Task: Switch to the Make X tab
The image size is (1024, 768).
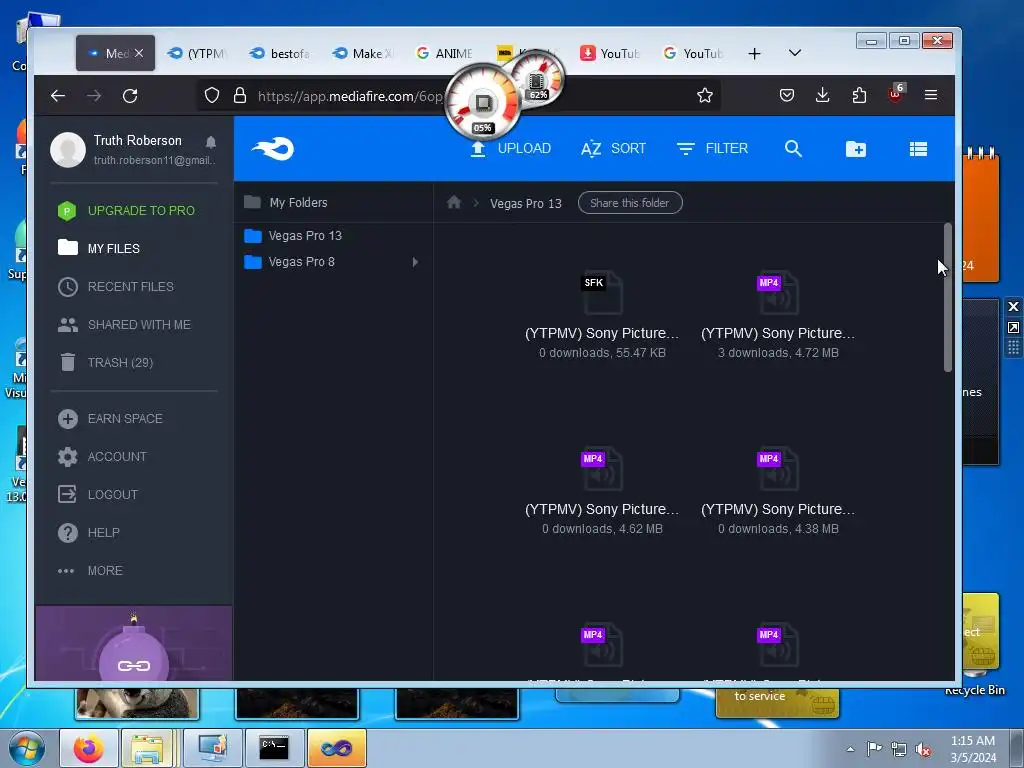Action: click(362, 54)
